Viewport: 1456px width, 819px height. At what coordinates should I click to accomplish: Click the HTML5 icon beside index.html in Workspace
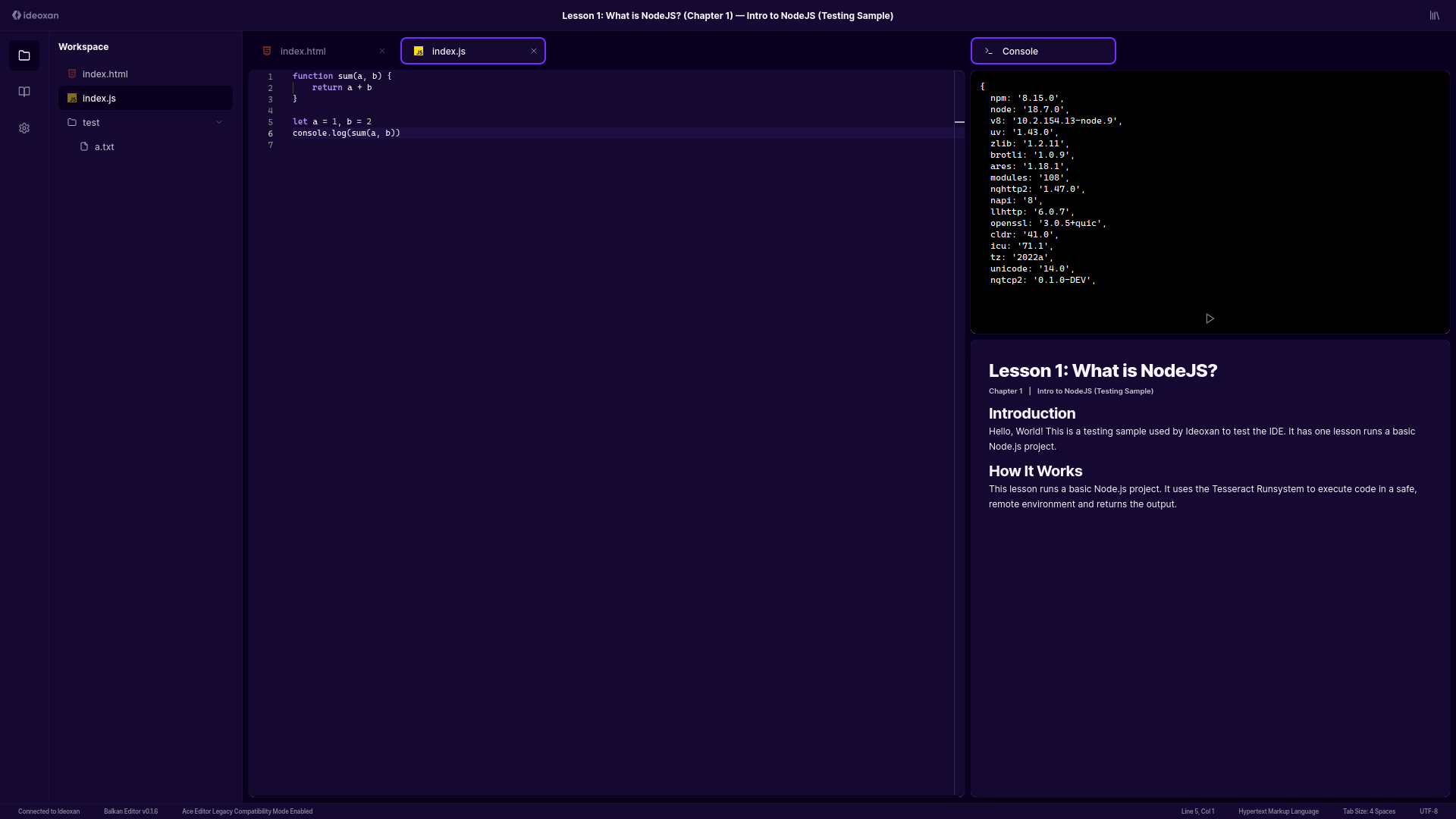(x=72, y=74)
